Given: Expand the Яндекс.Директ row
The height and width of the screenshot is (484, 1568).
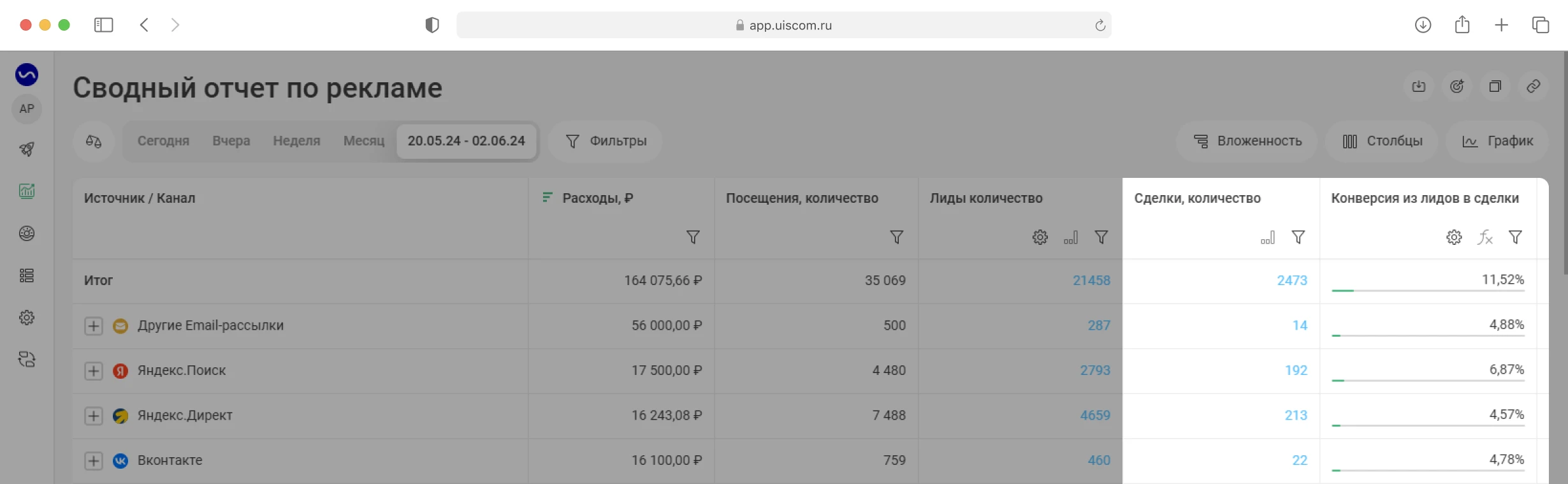Looking at the screenshot, I should click(94, 416).
